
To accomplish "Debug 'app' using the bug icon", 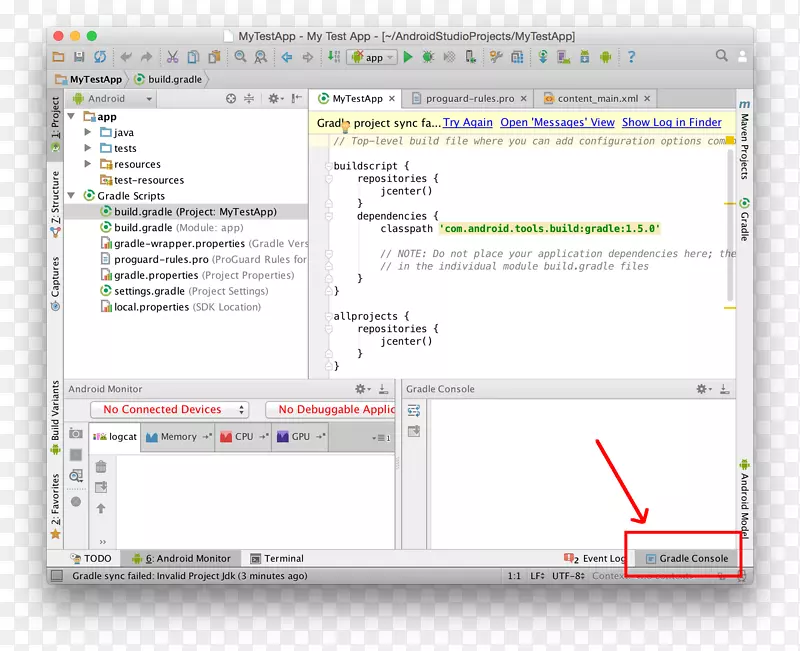I will click(429, 57).
